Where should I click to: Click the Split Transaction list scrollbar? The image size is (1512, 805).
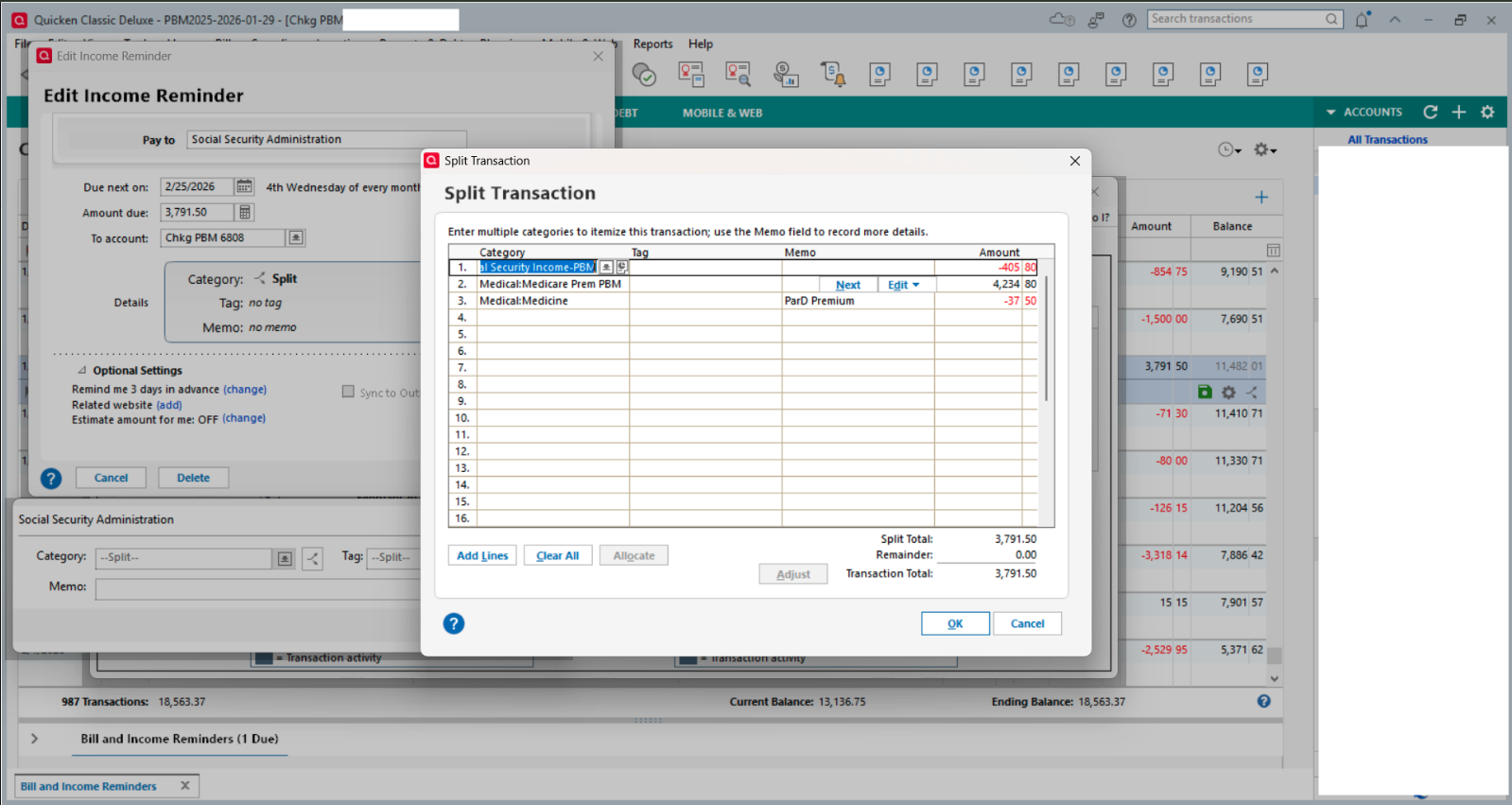tap(1046, 338)
